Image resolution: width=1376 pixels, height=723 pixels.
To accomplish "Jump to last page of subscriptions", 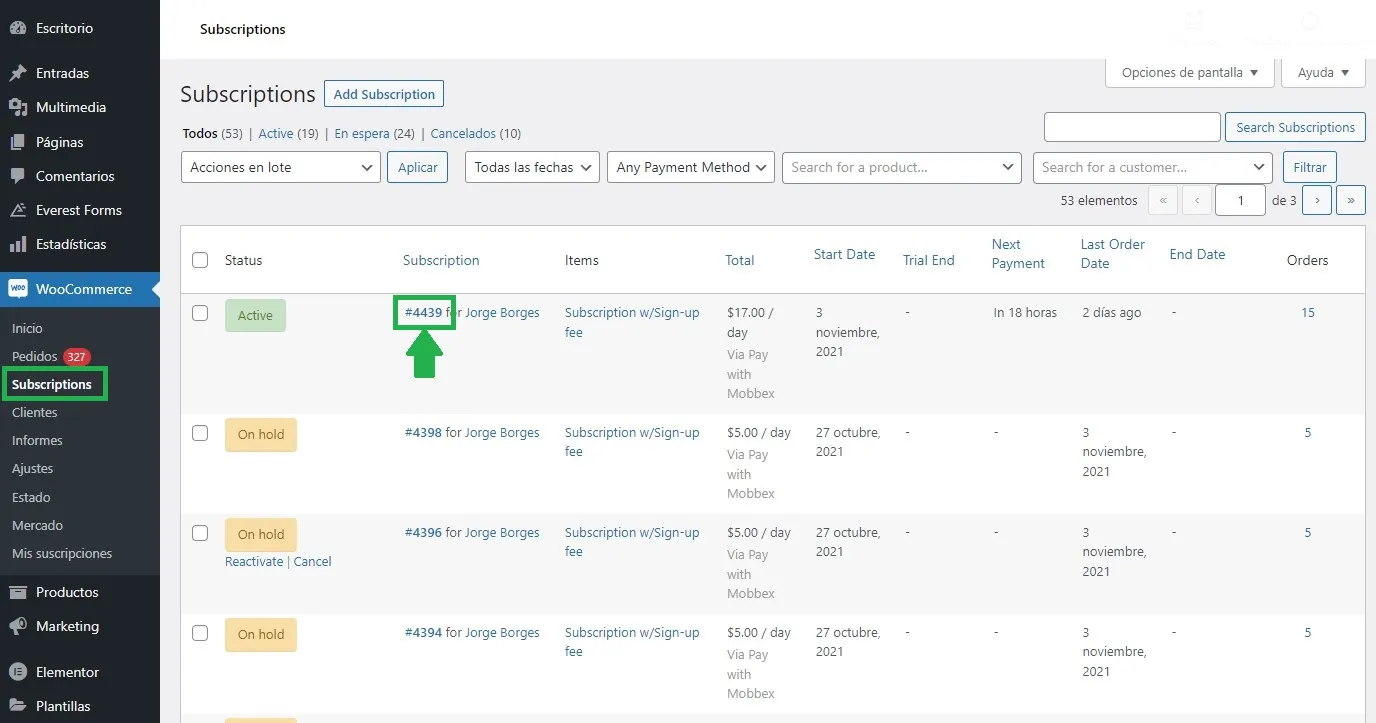I will (1351, 200).
